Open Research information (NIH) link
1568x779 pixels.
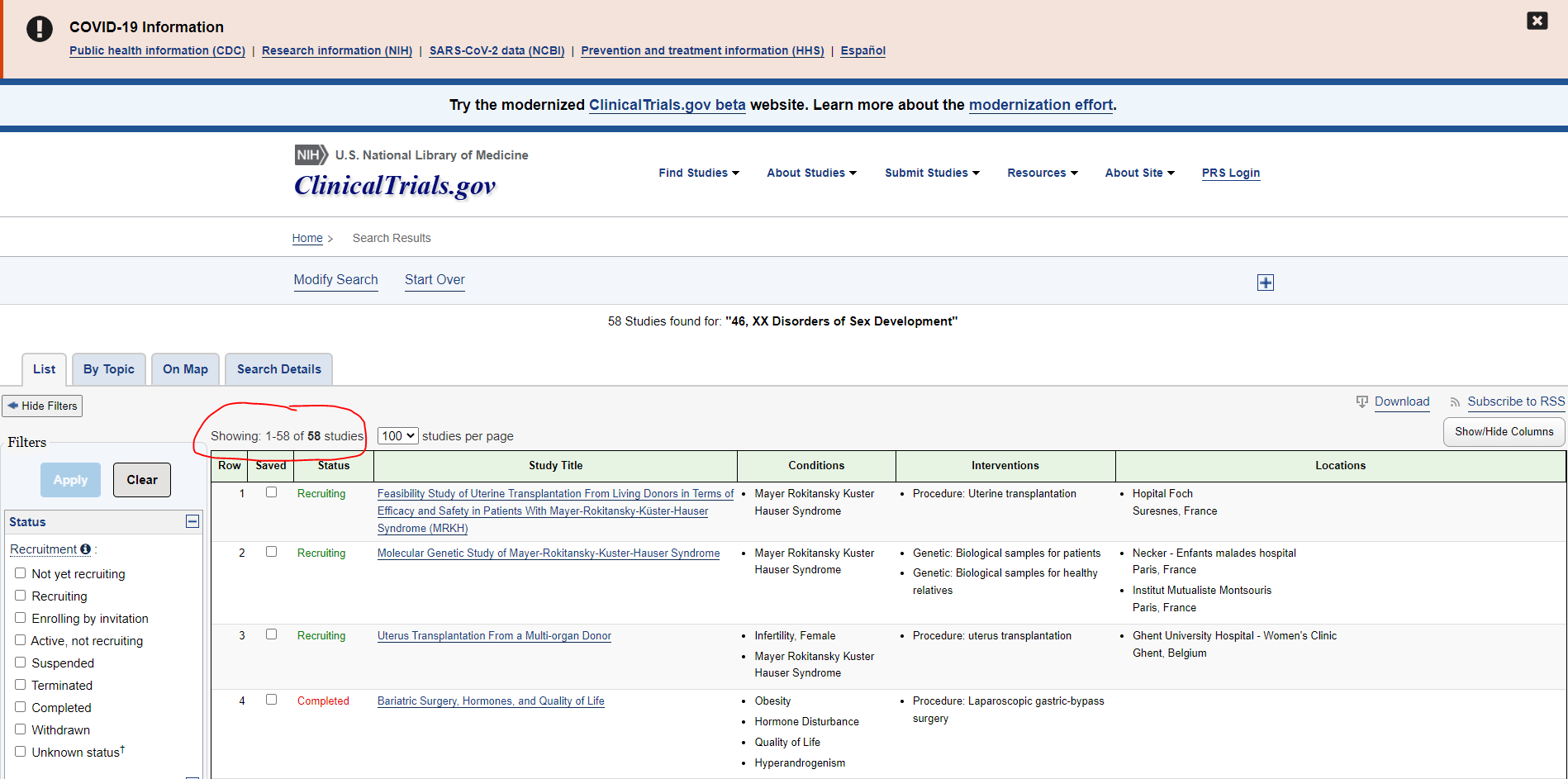[337, 50]
